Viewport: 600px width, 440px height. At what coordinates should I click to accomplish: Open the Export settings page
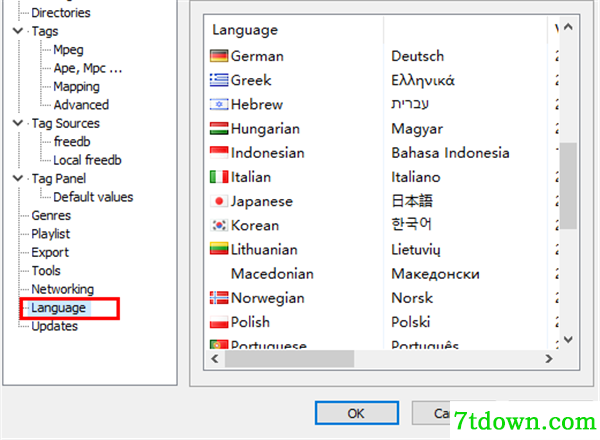[50, 252]
